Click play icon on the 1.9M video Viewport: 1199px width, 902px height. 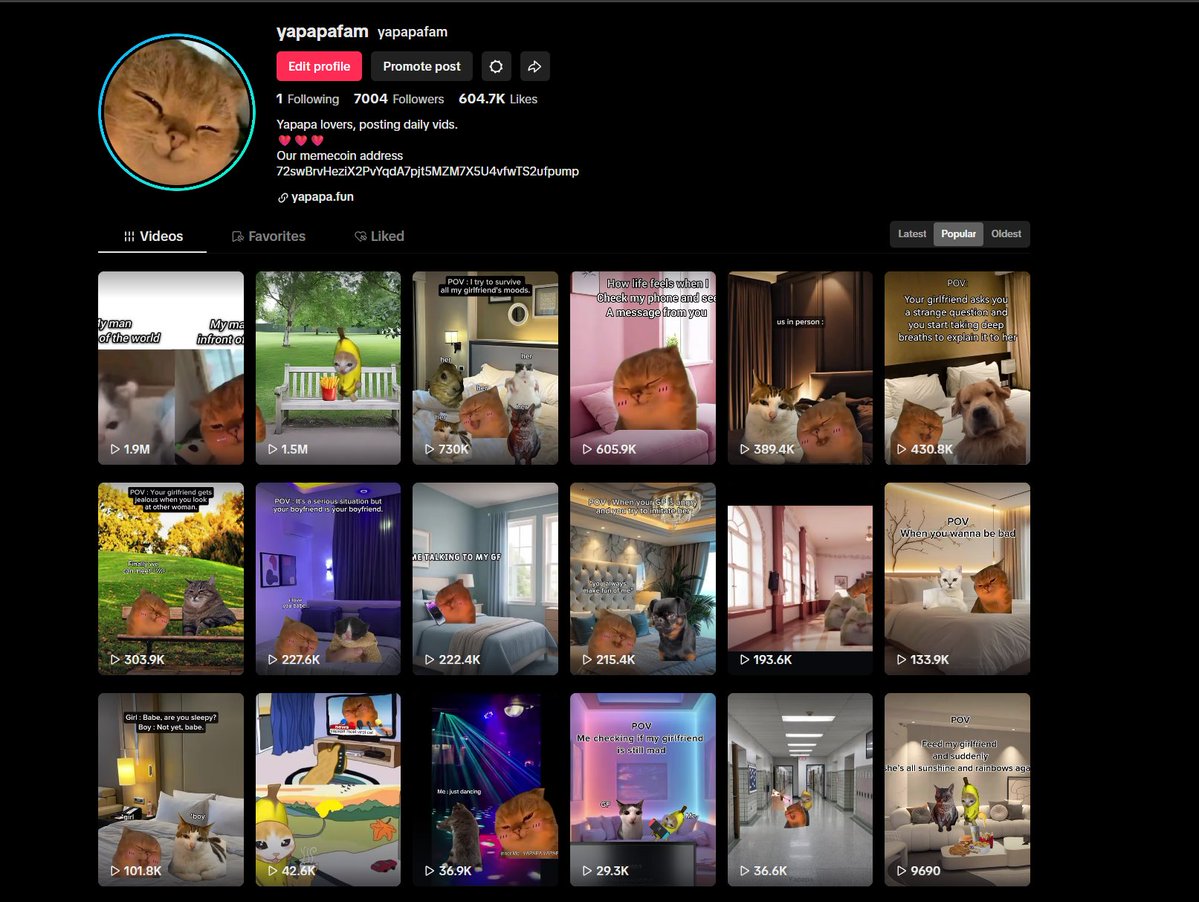115,449
